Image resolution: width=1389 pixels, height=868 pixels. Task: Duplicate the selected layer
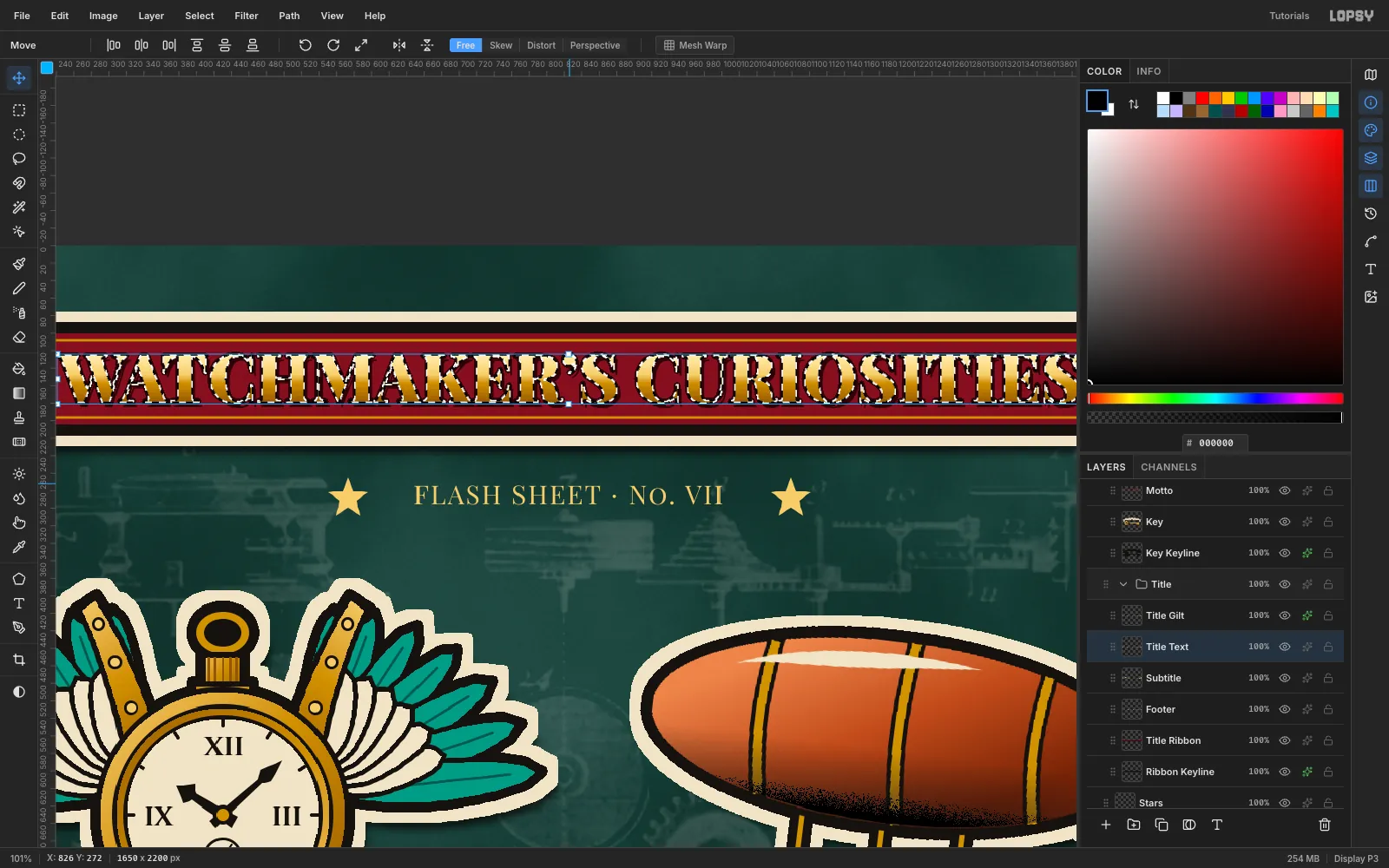pos(1162,825)
